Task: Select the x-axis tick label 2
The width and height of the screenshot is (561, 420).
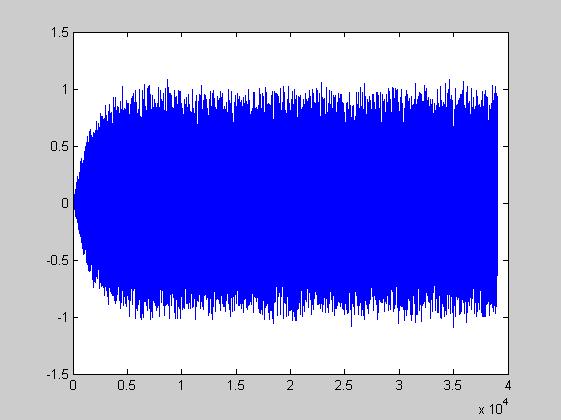Action: click(290, 385)
